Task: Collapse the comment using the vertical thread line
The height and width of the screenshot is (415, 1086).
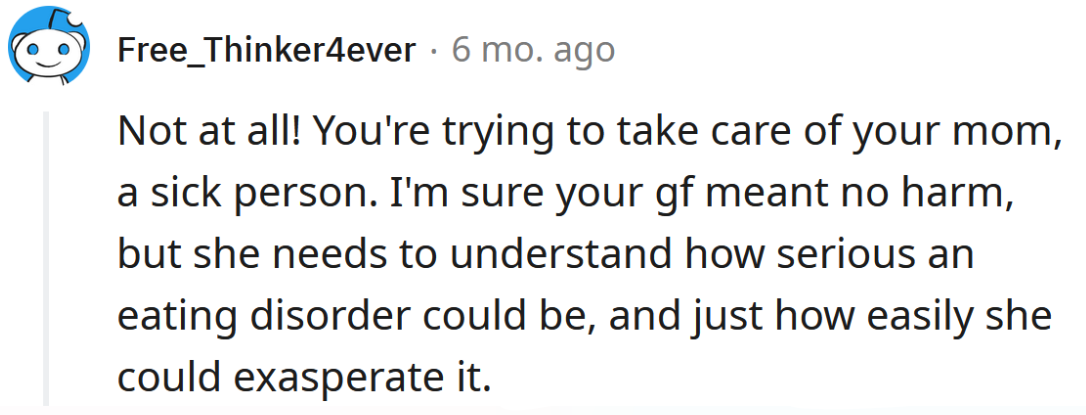Action: tap(46, 260)
